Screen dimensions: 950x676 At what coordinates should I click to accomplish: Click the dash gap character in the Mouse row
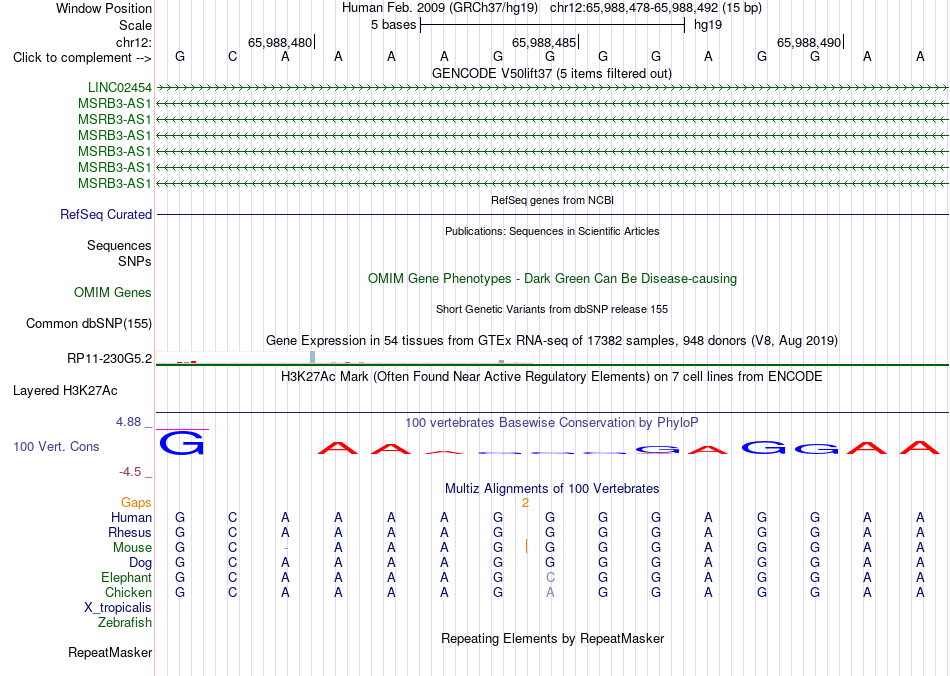(285, 548)
